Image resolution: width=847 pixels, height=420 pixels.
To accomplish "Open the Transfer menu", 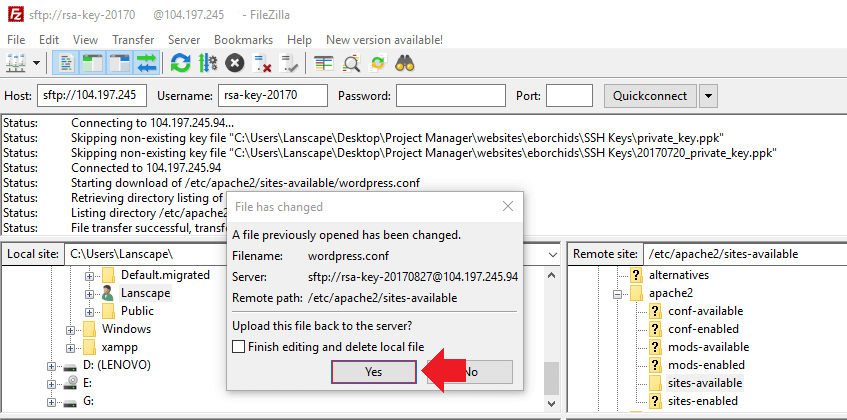I will click(x=133, y=39).
